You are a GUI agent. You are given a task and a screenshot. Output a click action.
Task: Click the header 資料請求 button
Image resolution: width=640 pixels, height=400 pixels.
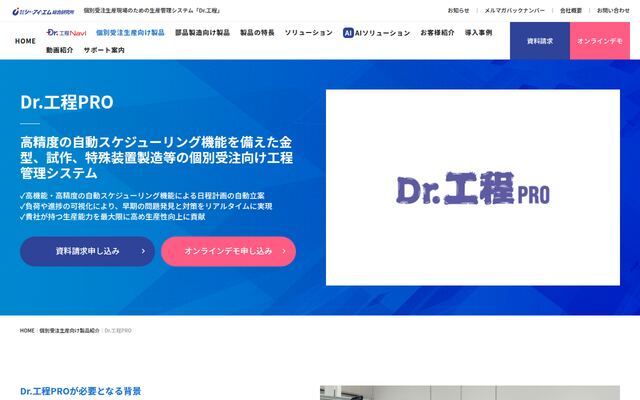540,41
